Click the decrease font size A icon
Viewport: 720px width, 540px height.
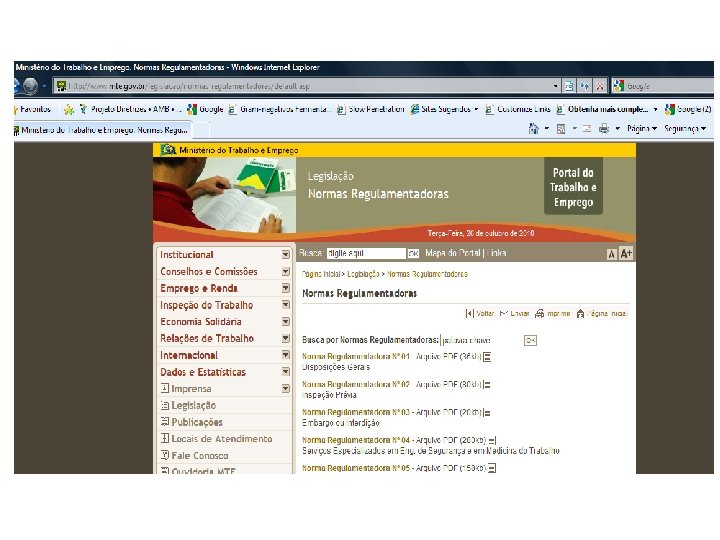(611, 254)
